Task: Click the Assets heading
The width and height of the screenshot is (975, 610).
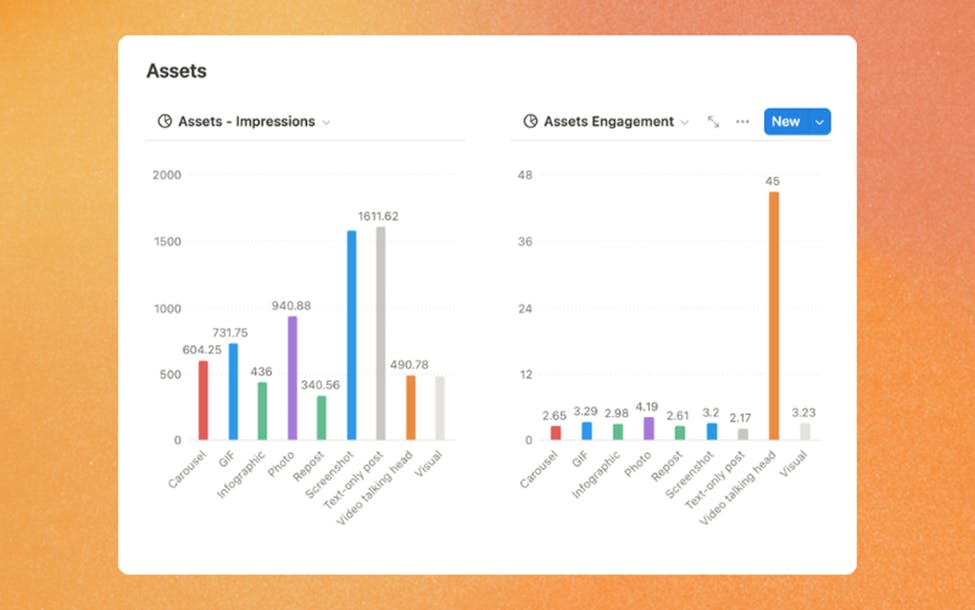Action: tap(177, 71)
